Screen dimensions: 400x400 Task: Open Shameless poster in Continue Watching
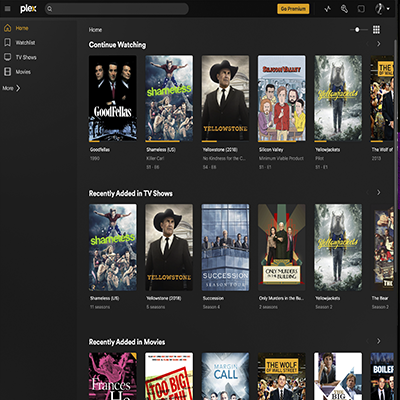[169, 98]
